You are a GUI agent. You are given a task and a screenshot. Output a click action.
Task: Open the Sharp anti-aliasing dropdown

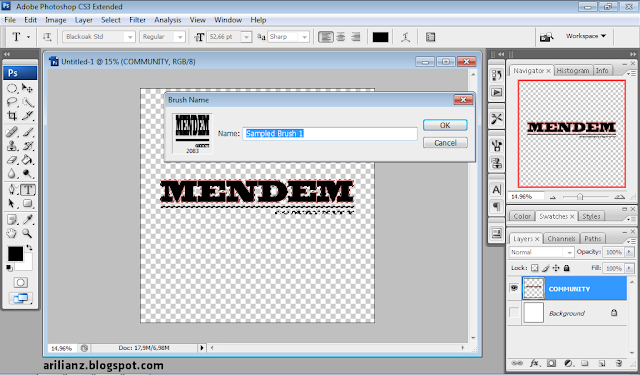[x=304, y=37]
